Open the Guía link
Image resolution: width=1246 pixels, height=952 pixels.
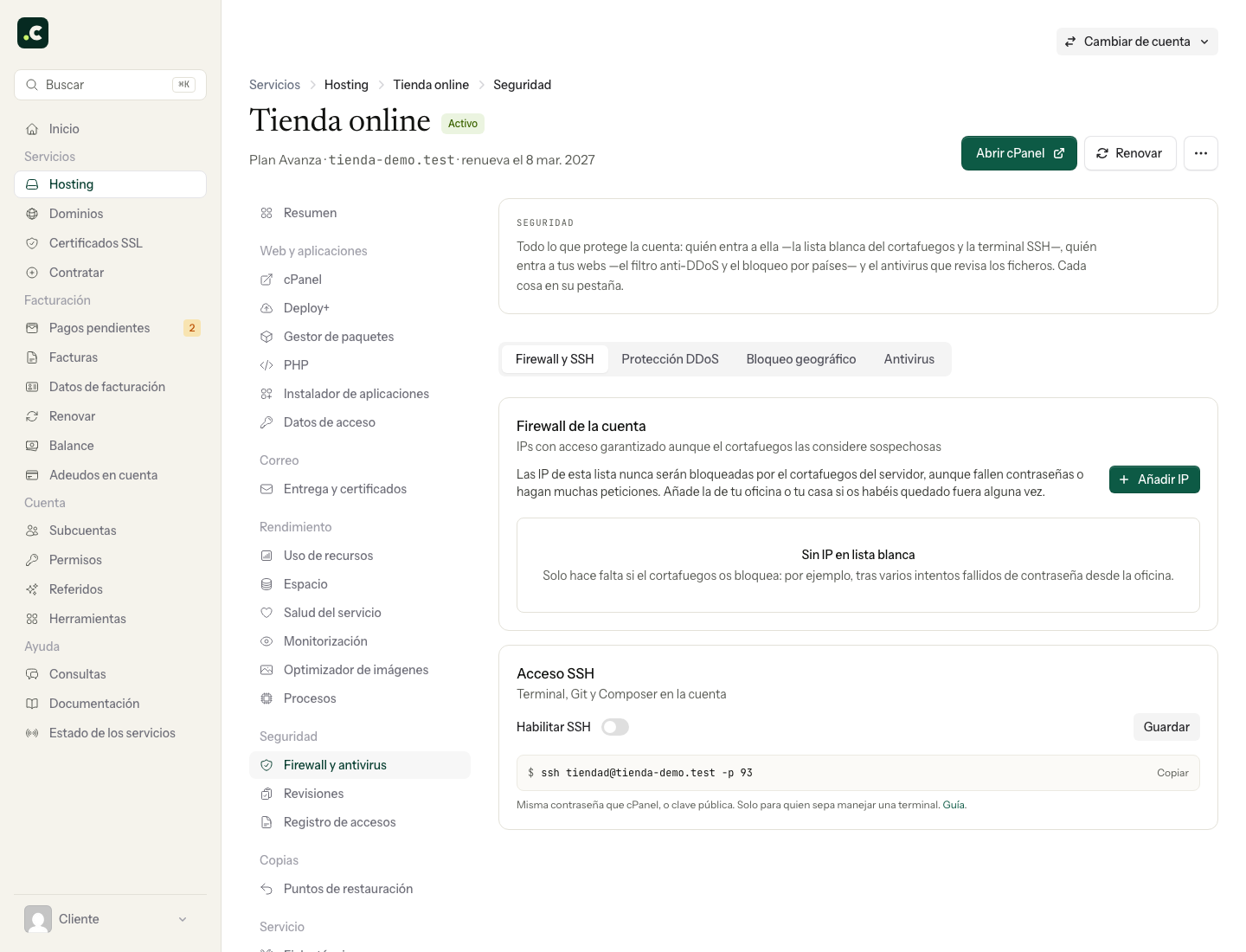coord(954,805)
